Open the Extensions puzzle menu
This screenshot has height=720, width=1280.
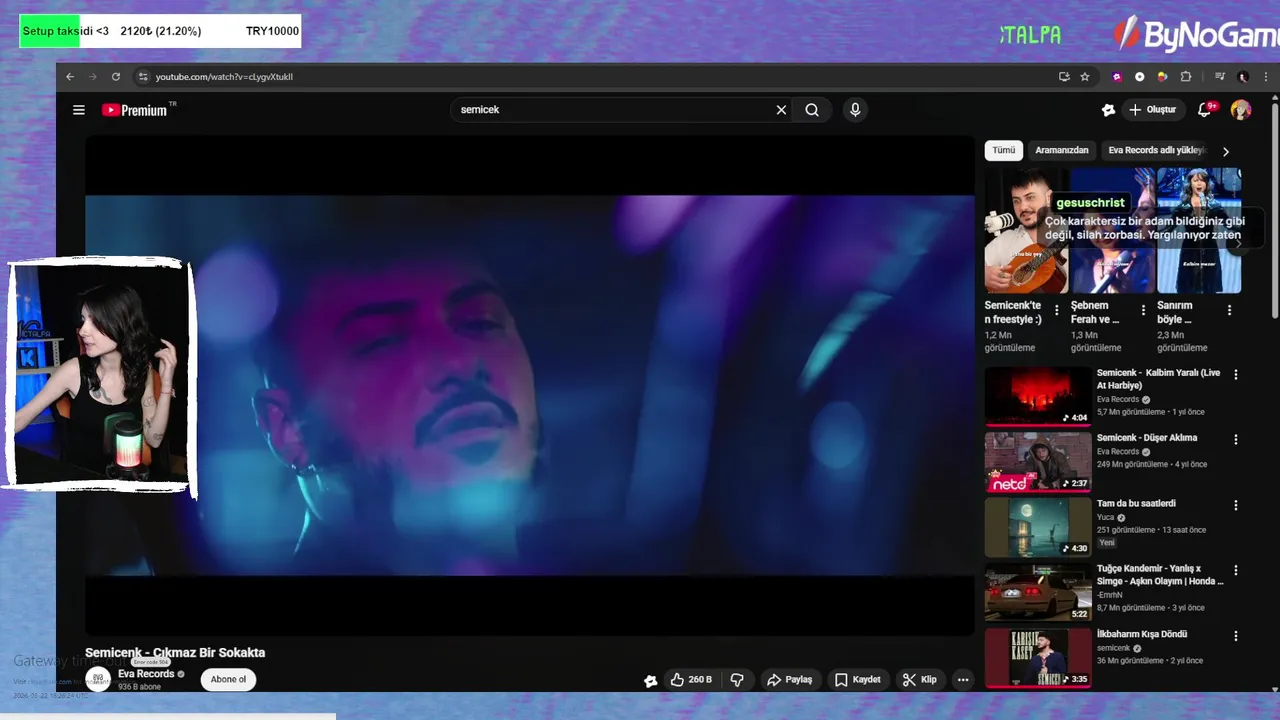pos(1186,77)
